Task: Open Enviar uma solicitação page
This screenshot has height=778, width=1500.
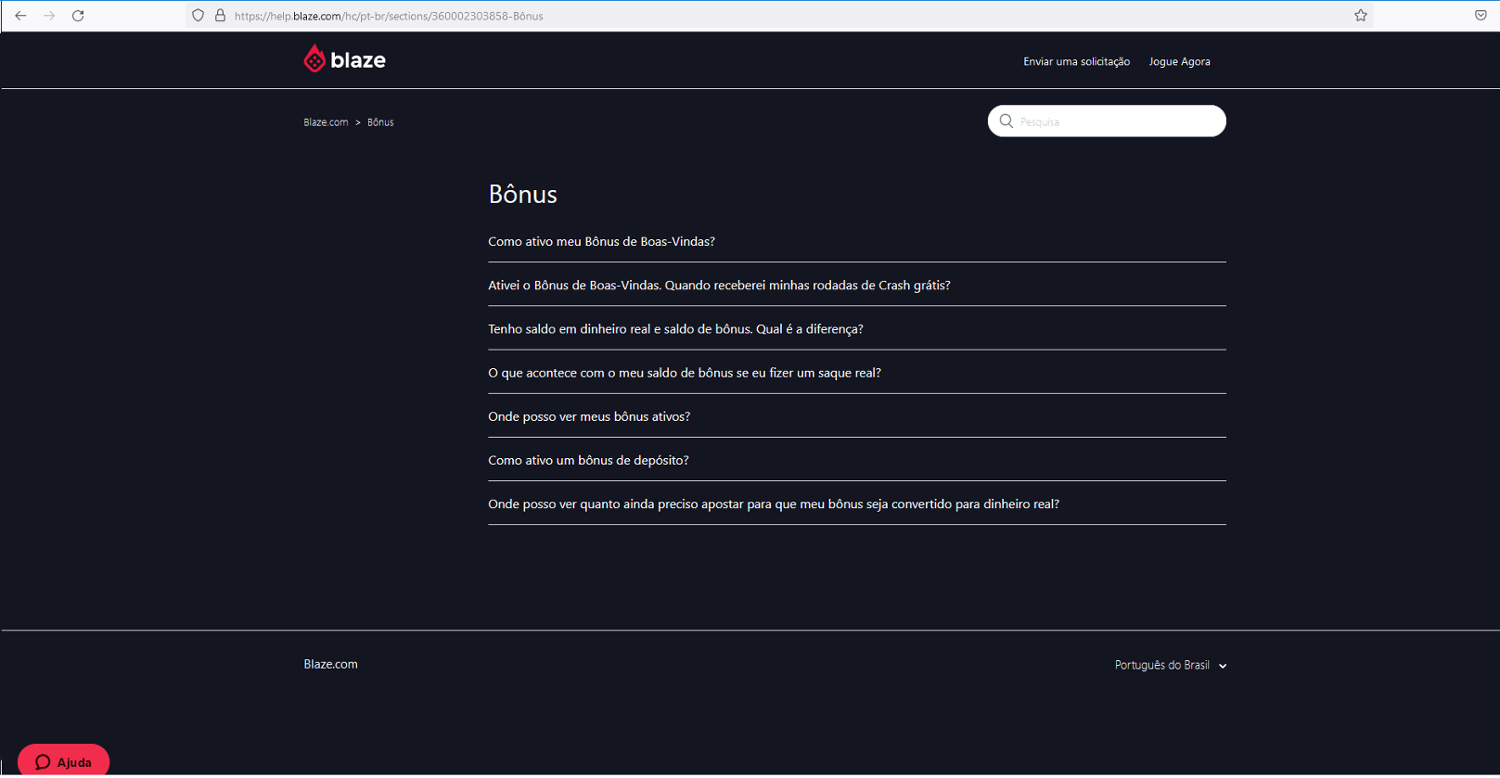Action: point(1076,62)
